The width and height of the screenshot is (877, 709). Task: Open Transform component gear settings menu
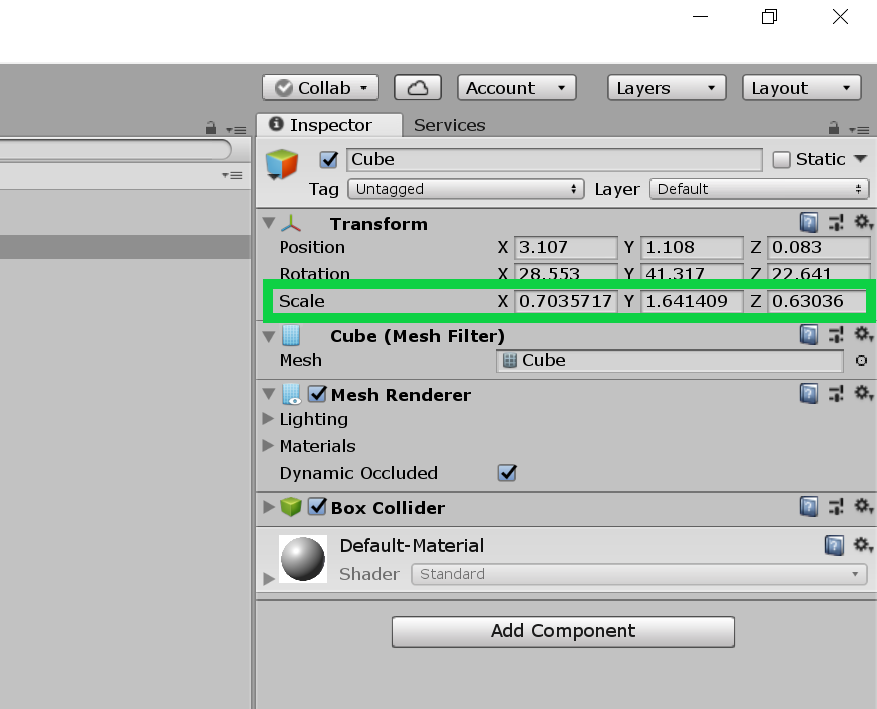pyautogui.click(x=863, y=223)
